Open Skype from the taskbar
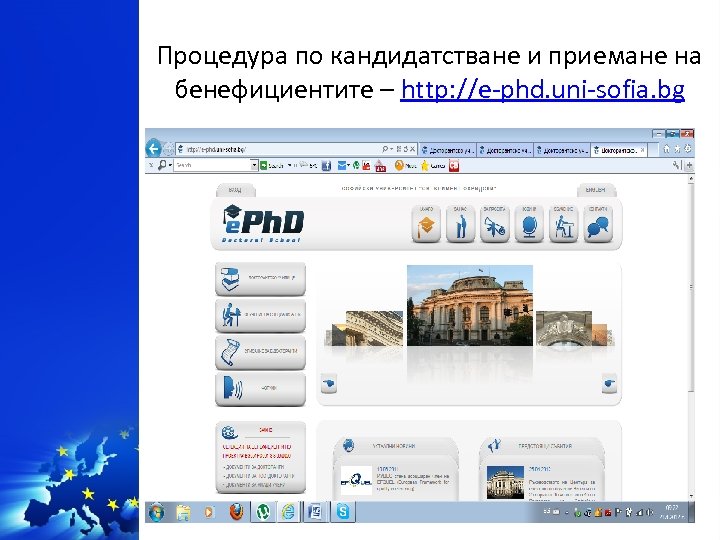 coord(343,512)
